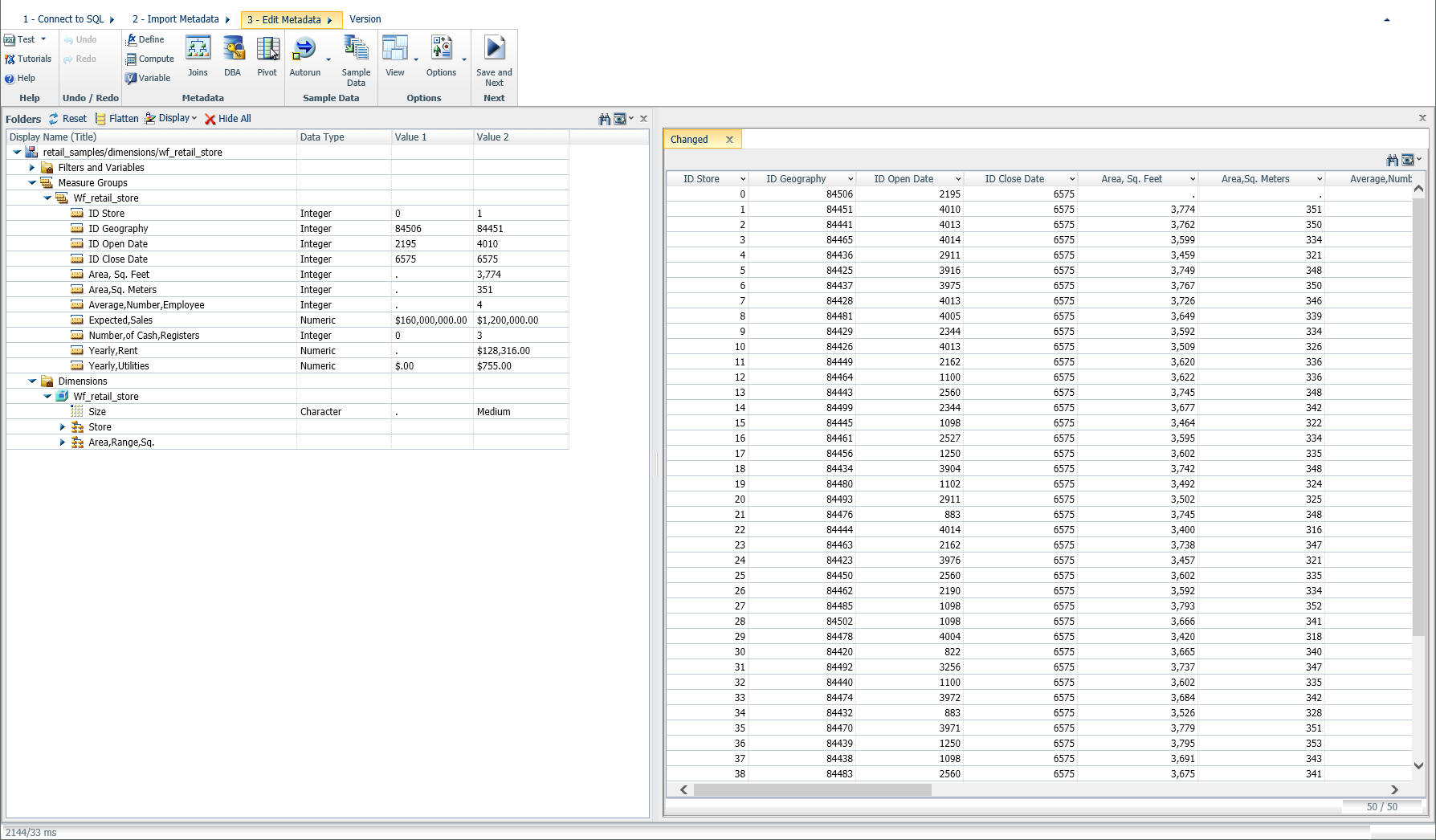Open ID Open Date column dropdown
Viewport: 1436px width, 840px height.
[x=957, y=179]
